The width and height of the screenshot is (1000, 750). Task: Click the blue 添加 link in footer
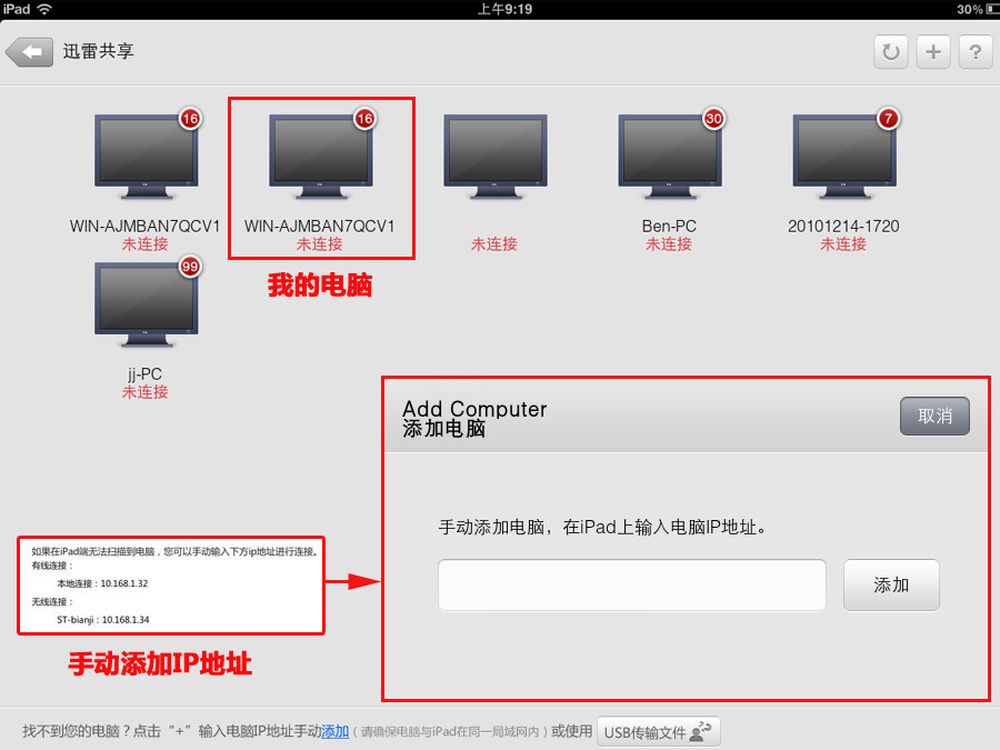point(335,732)
